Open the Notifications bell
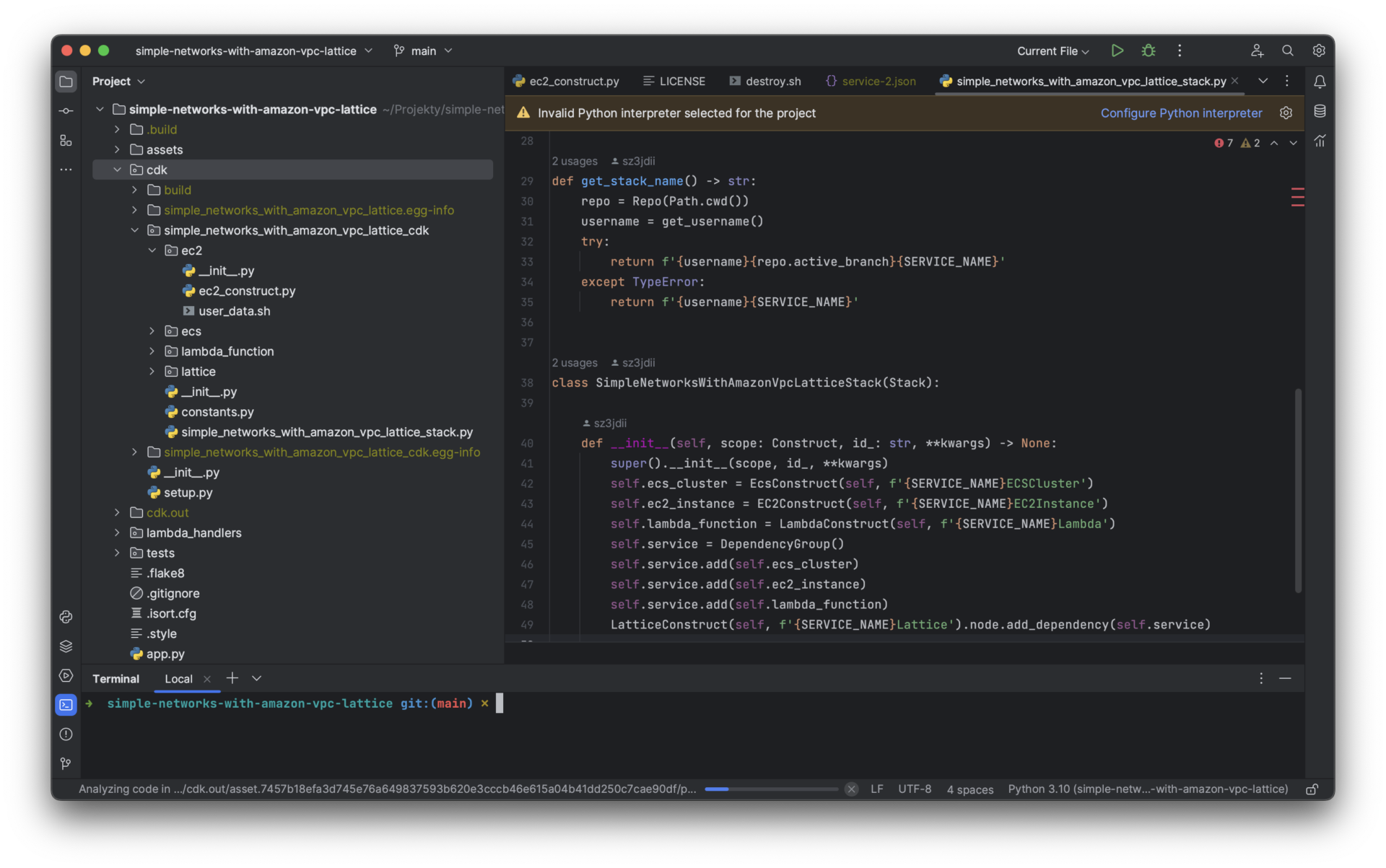Image resolution: width=1386 pixels, height=868 pixels. [1320, 82]
